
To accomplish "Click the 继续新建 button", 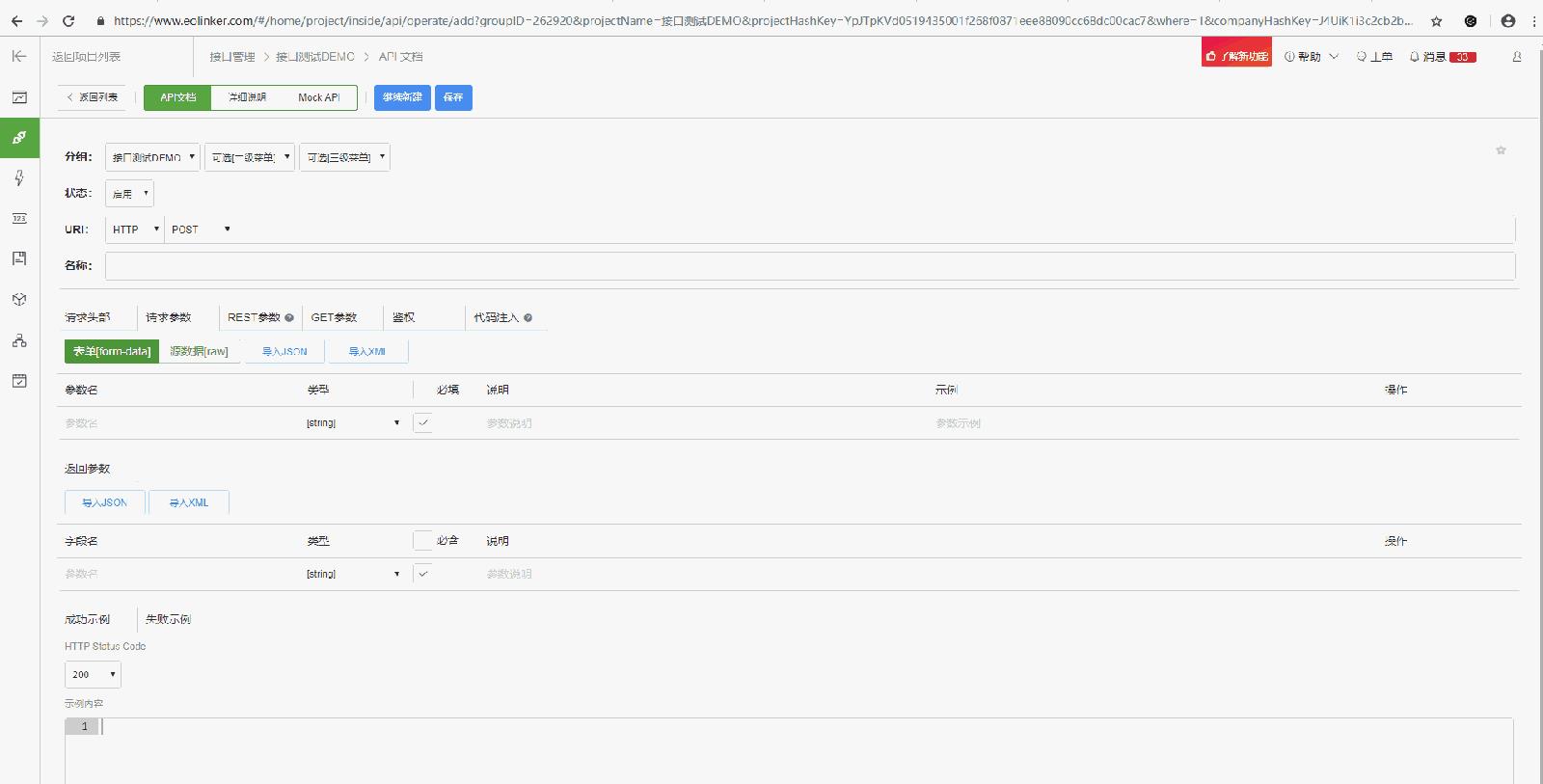I will (402, 97).
